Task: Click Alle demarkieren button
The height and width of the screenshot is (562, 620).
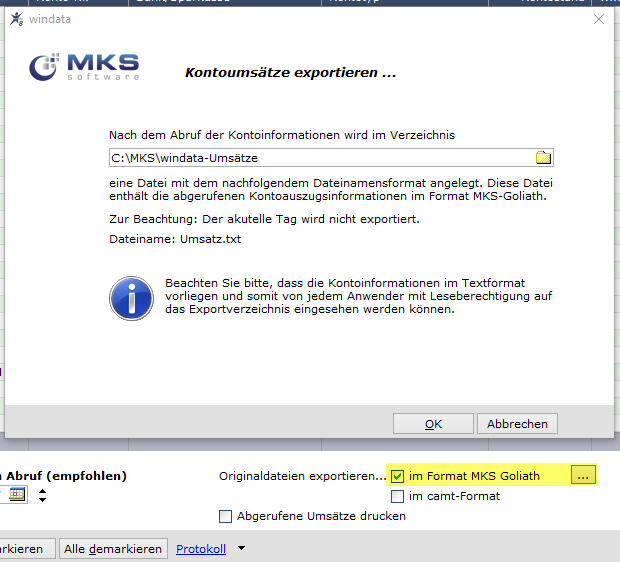Action: coord(113,549)
